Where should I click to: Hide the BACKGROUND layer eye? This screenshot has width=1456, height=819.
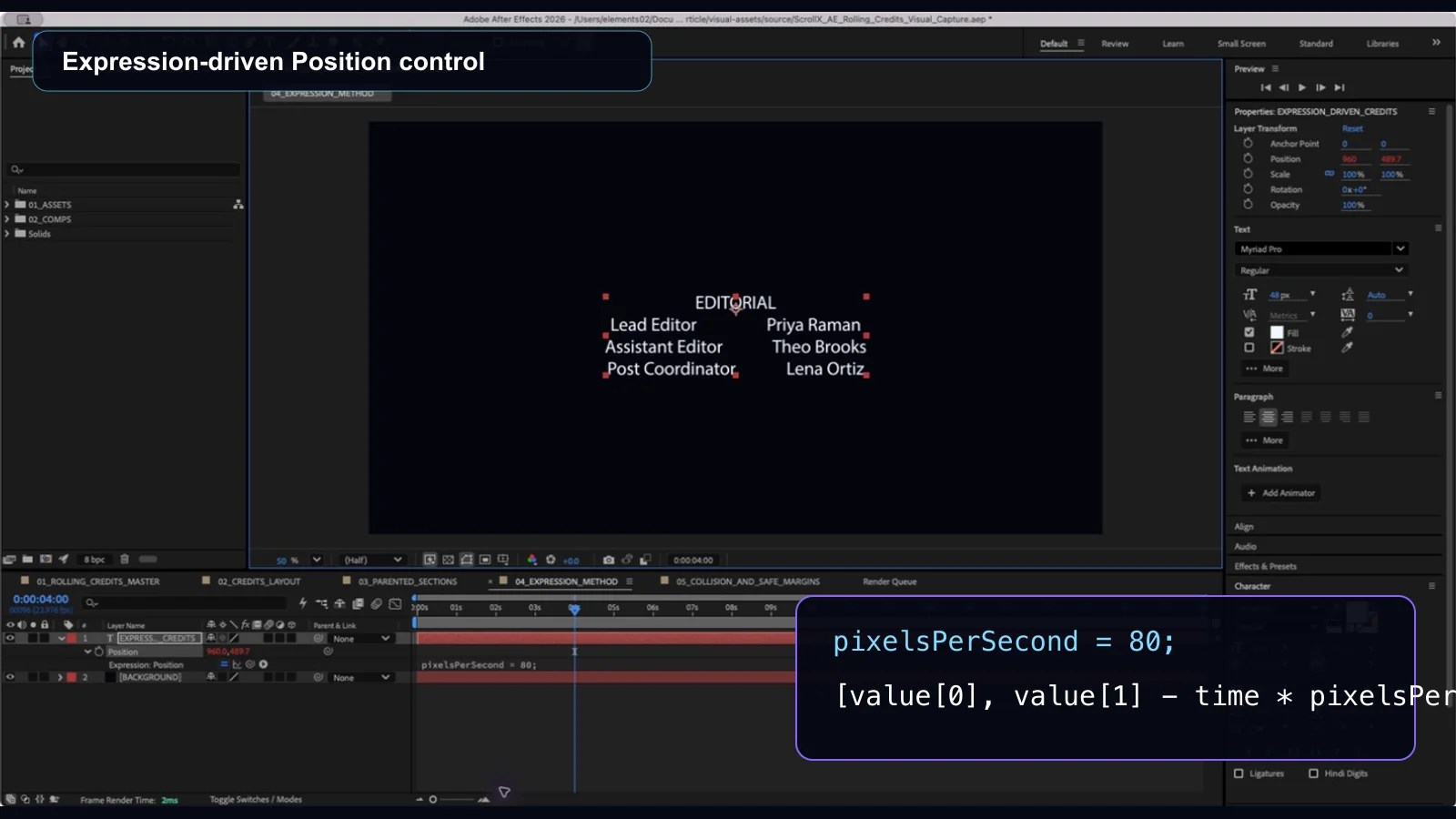pos(10,677)
